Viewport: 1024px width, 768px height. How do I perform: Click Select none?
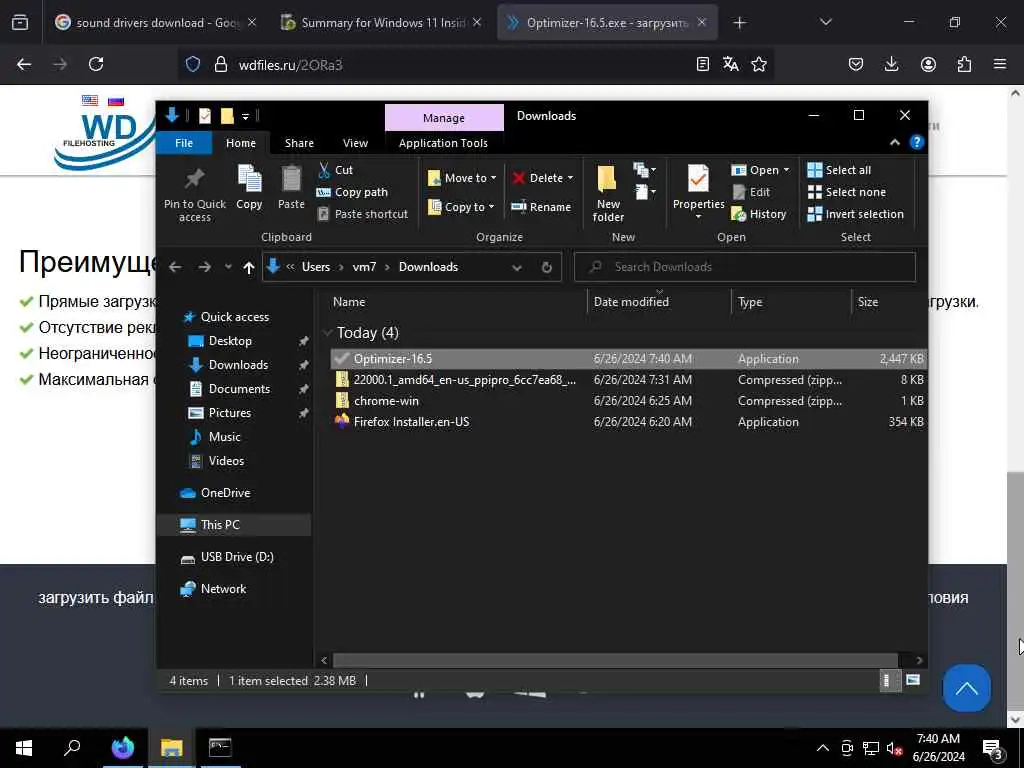[x=847, y=192]
